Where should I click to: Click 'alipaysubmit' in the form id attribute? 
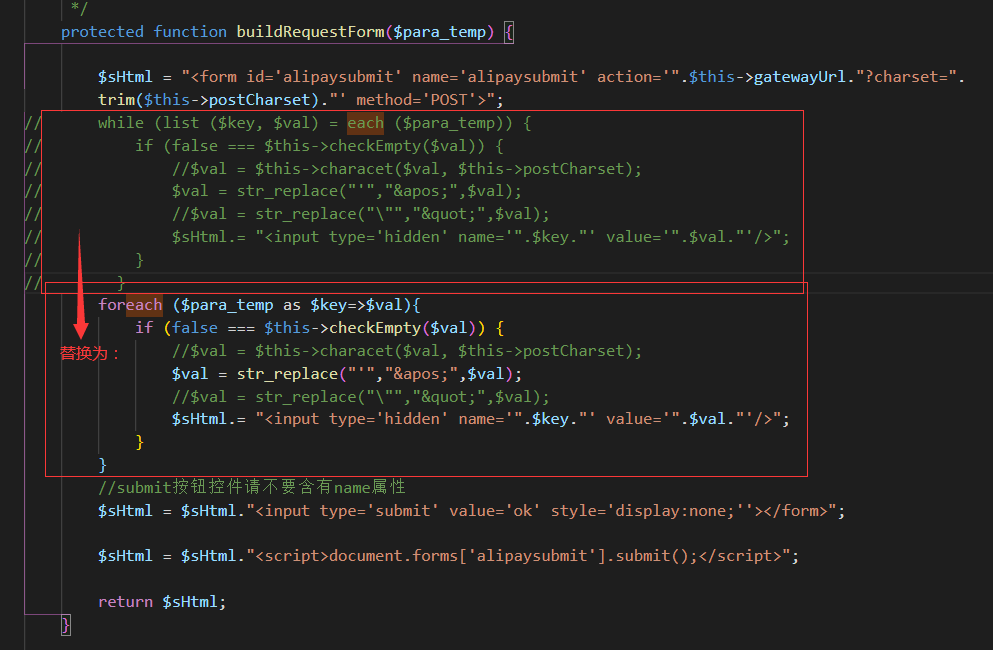tap(338, 77)
